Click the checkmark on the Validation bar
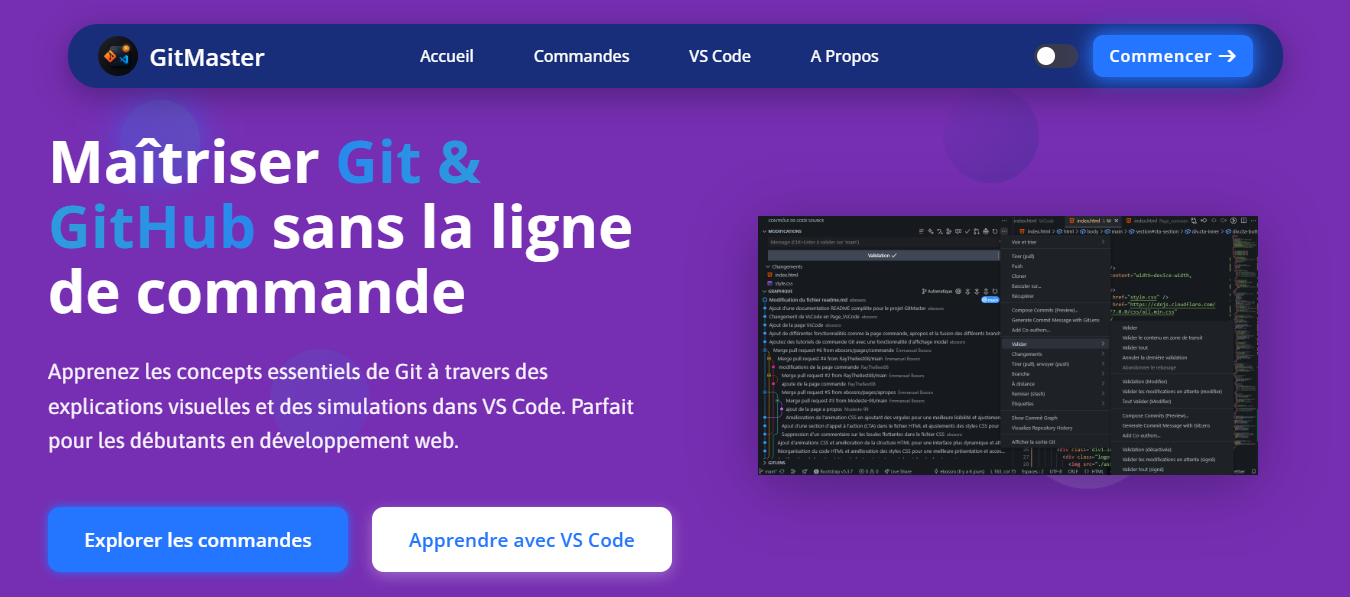1350x597 pixels. point(894,256)
